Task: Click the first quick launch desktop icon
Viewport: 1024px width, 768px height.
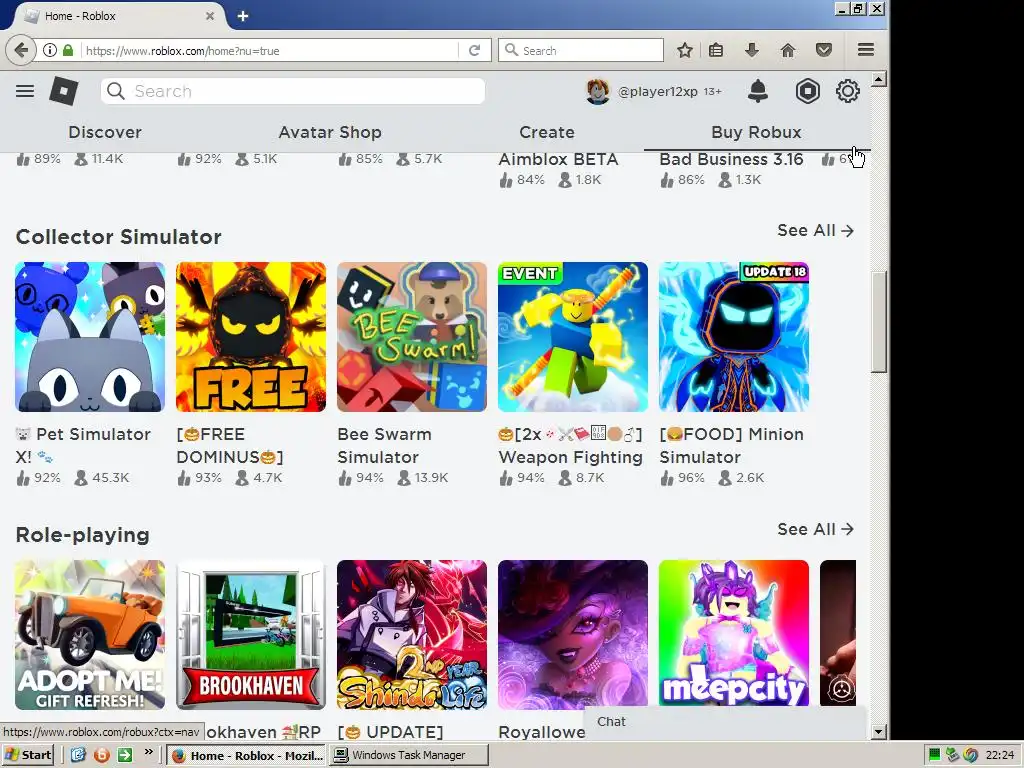Action: [x=78, y=755]
